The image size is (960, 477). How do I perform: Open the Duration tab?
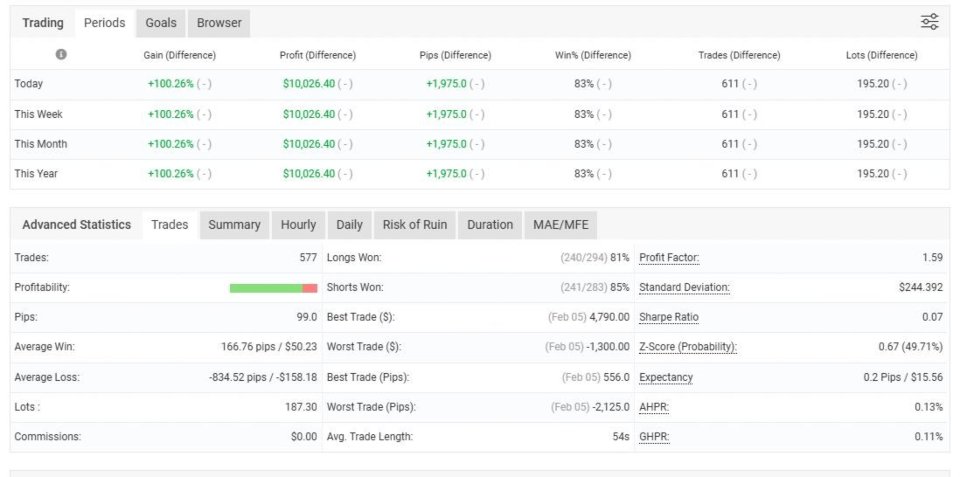pos(490,225)
